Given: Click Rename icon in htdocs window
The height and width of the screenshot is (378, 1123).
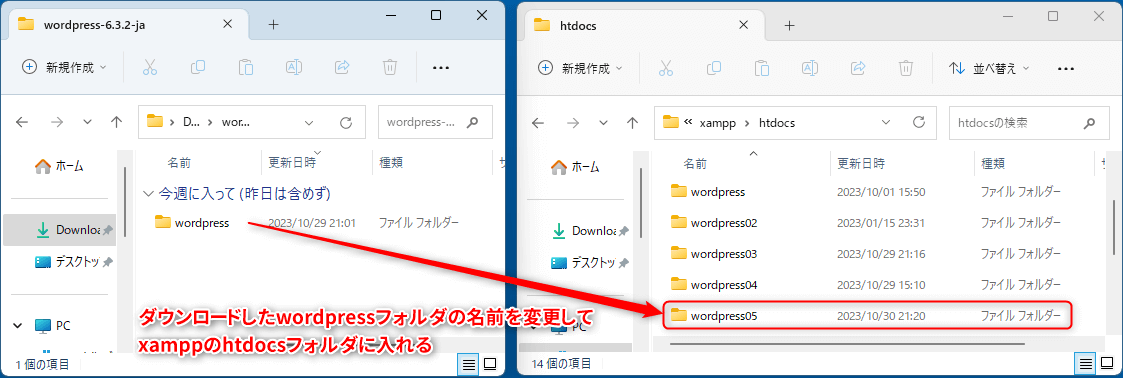Looking at the screenshot, I should pos(809,68).
